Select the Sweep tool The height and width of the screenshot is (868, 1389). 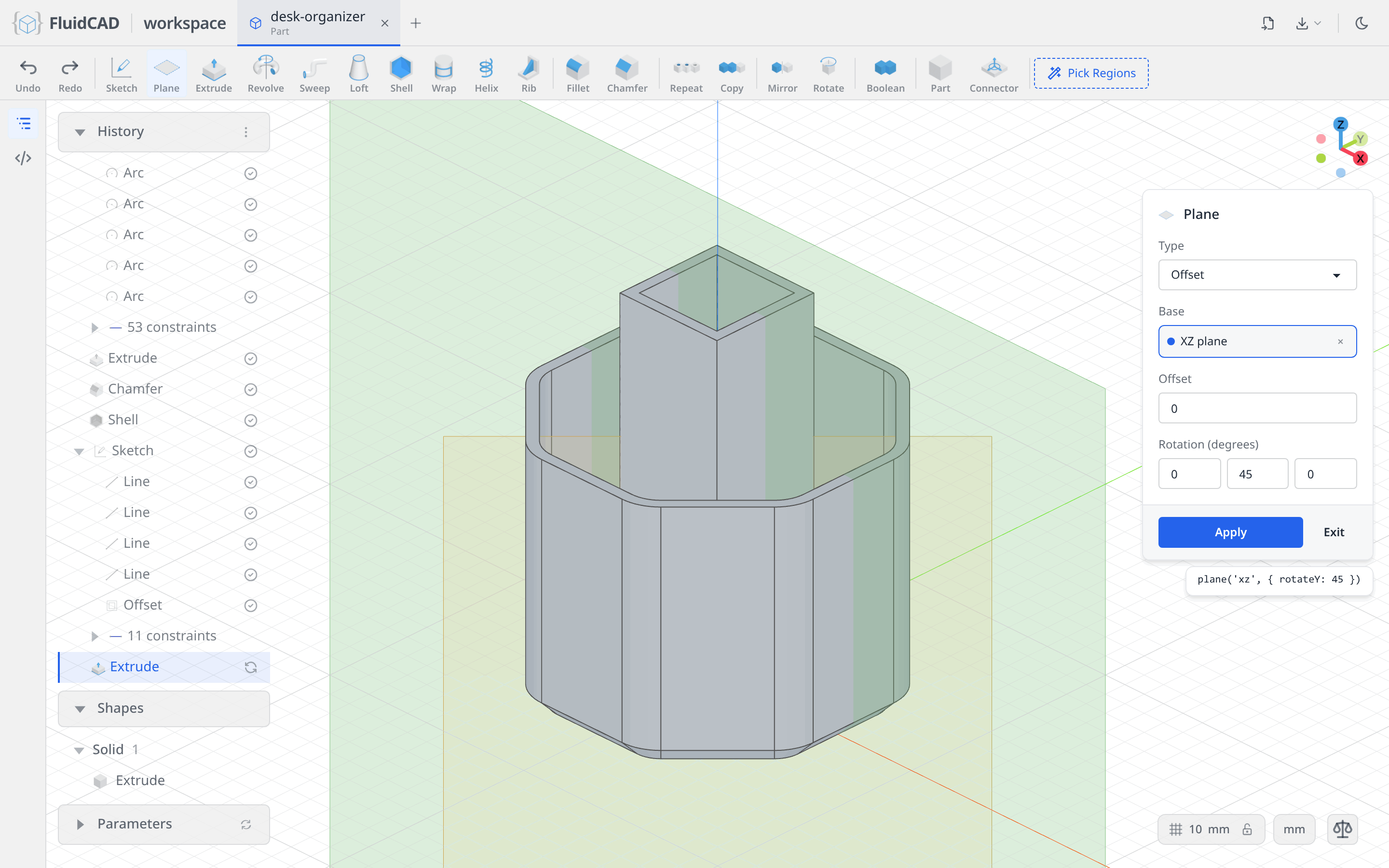click(x=314, y=74)
